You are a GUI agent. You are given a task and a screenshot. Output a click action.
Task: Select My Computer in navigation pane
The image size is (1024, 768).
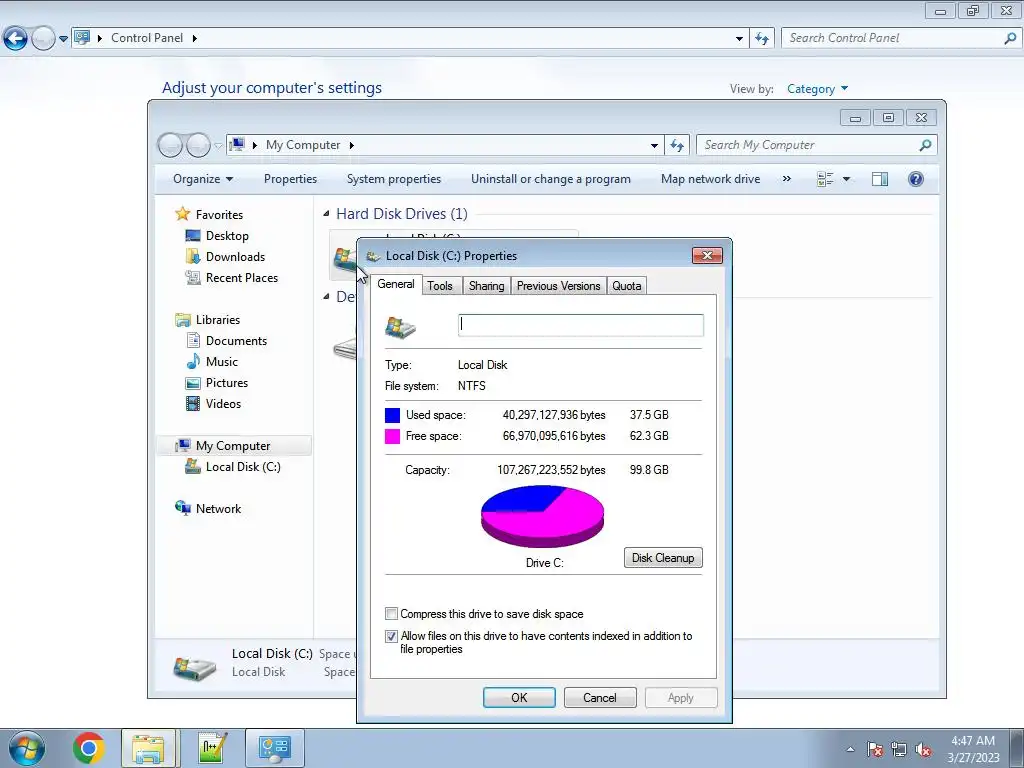(x=232, y=445)
